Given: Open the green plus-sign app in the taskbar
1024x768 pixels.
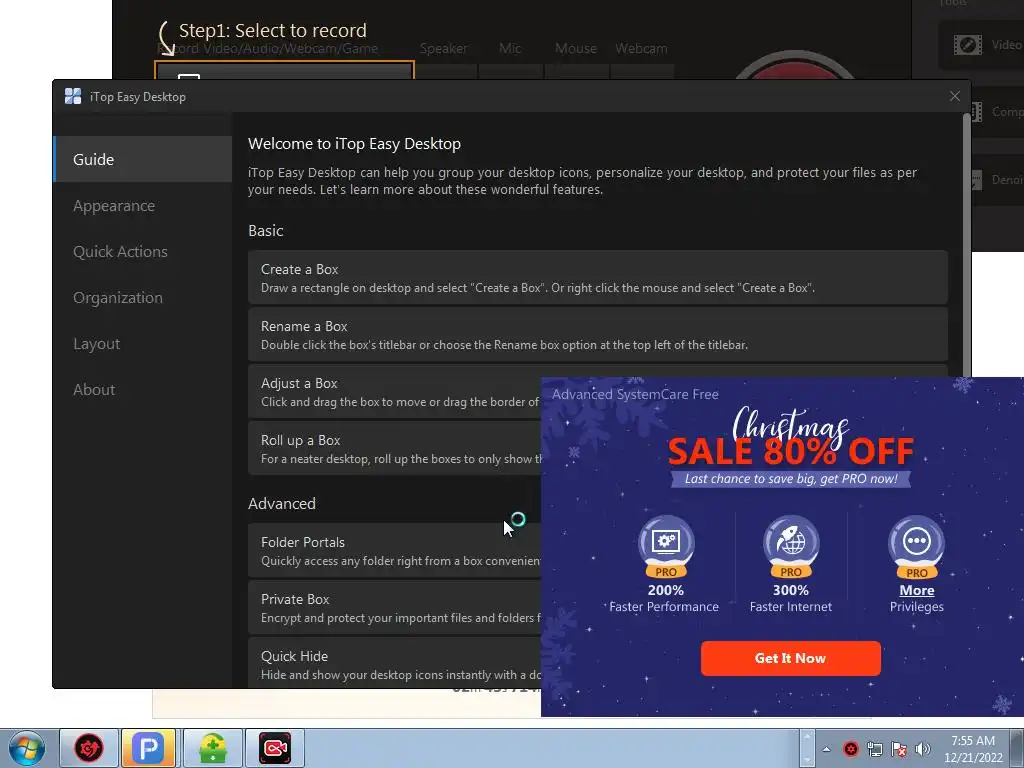Looking at the screenshot, I should [x=213, y=748].
